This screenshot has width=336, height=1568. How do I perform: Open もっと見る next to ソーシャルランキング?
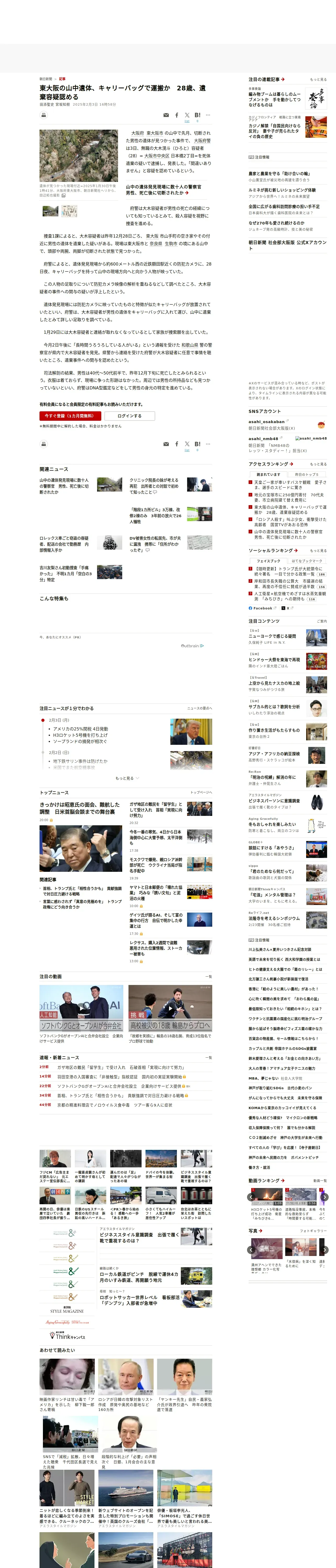click(x=318, y=551)
